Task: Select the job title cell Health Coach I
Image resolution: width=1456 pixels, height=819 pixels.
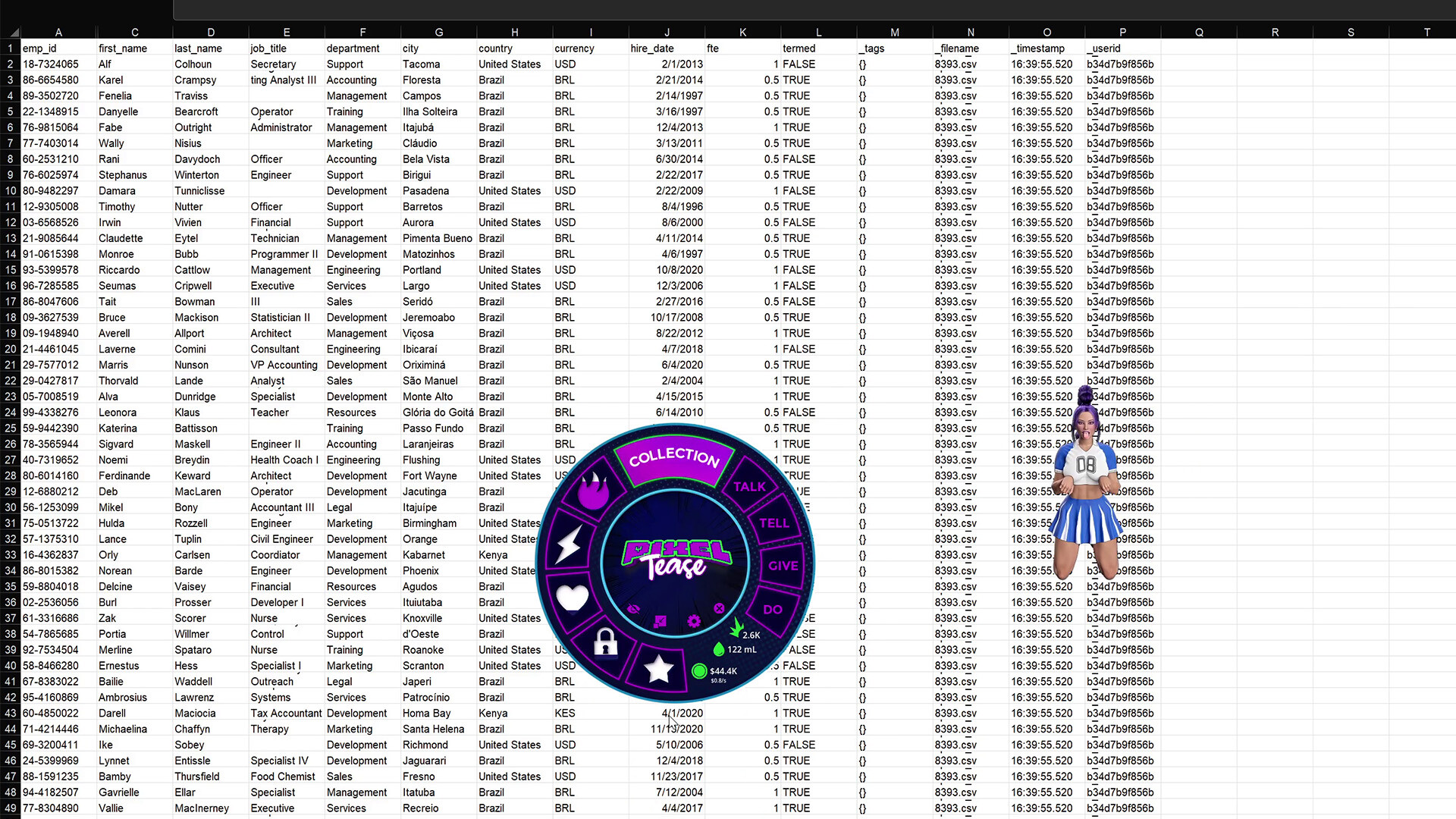Action: point(287,460)
